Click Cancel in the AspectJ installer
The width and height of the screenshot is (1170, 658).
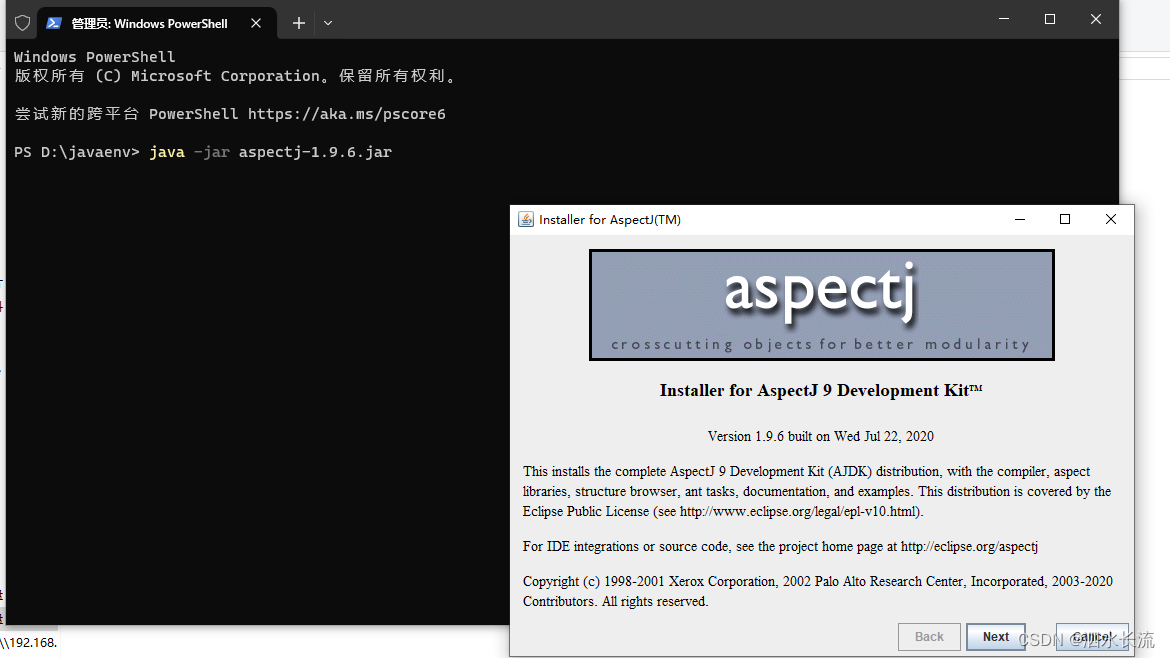[x=1092, y=636]
